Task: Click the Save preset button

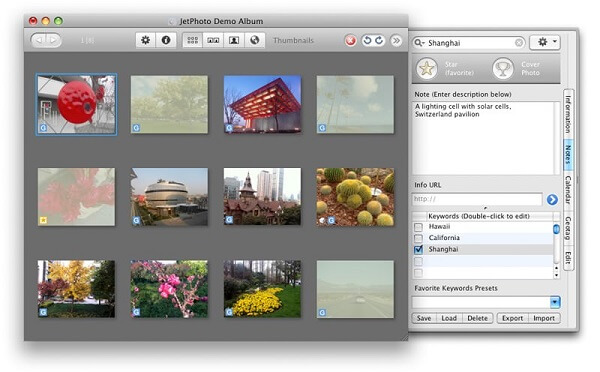Action: [x=424, y=318]
